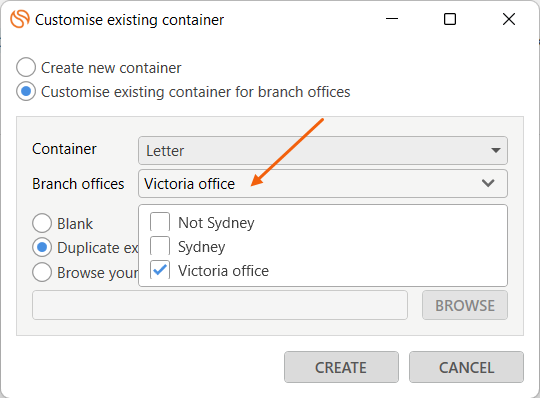Click the Branch offices combo box field

[x=323, y=184]
